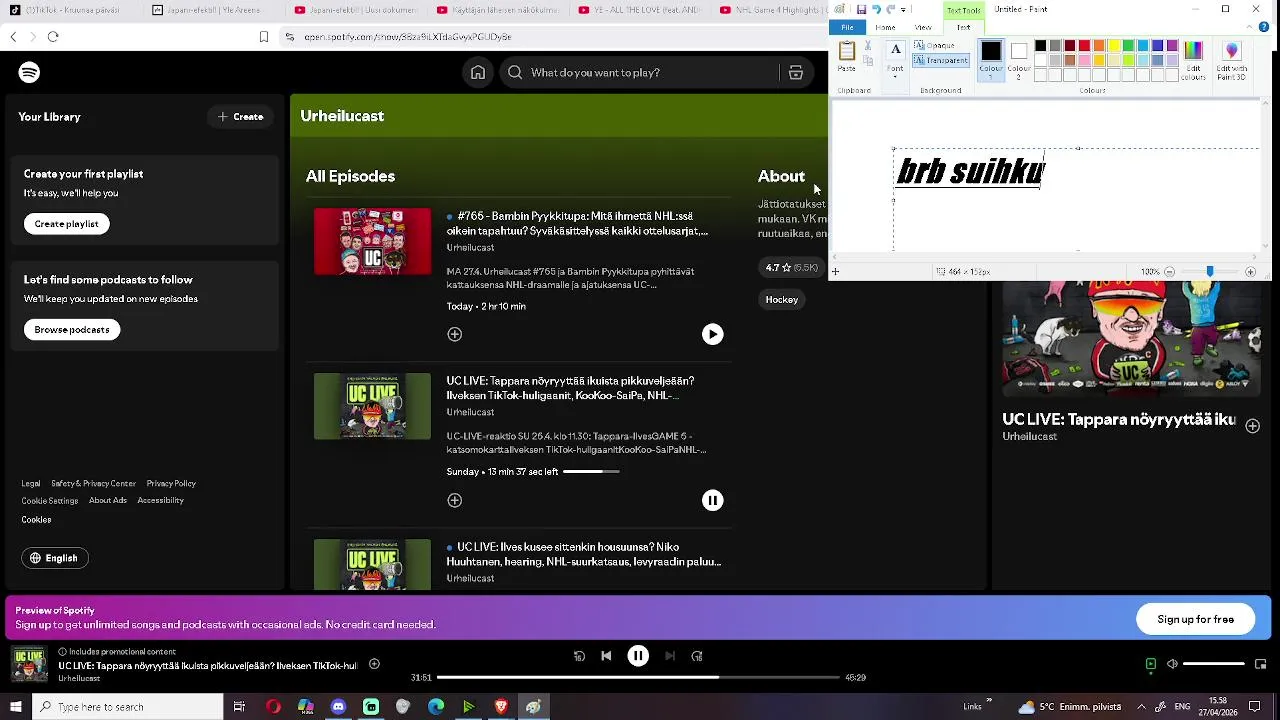The width and height of the screenshot is (1280, 720).
Task: Click Edit with Paint 3D
Action: pyautogui.click(x=1232, y=60)
